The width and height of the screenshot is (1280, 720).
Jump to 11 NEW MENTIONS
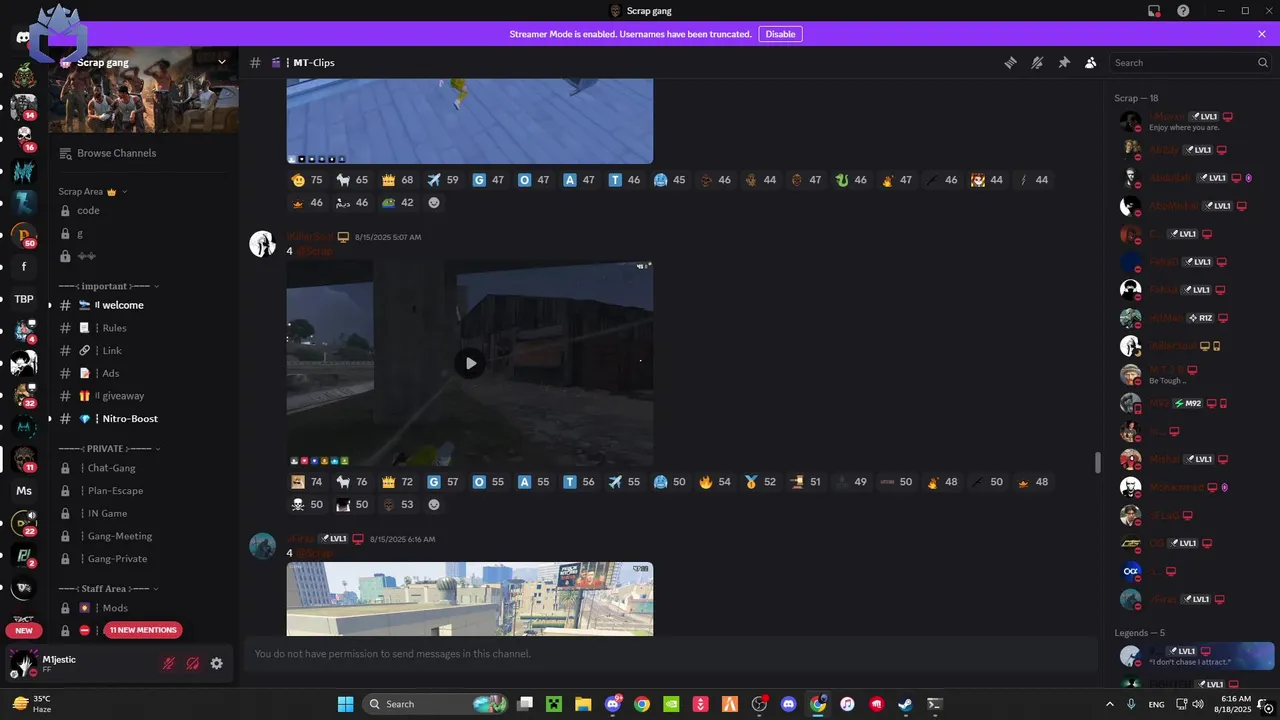tap(143, 630)
